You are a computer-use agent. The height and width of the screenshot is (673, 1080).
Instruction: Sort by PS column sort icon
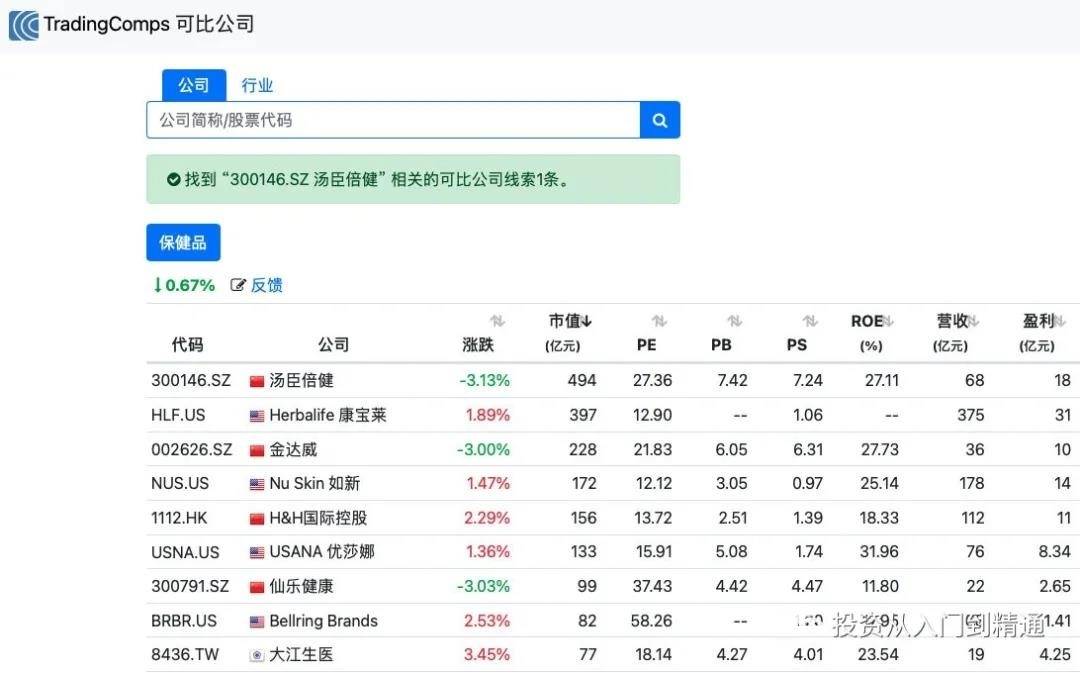click(810, 321)
